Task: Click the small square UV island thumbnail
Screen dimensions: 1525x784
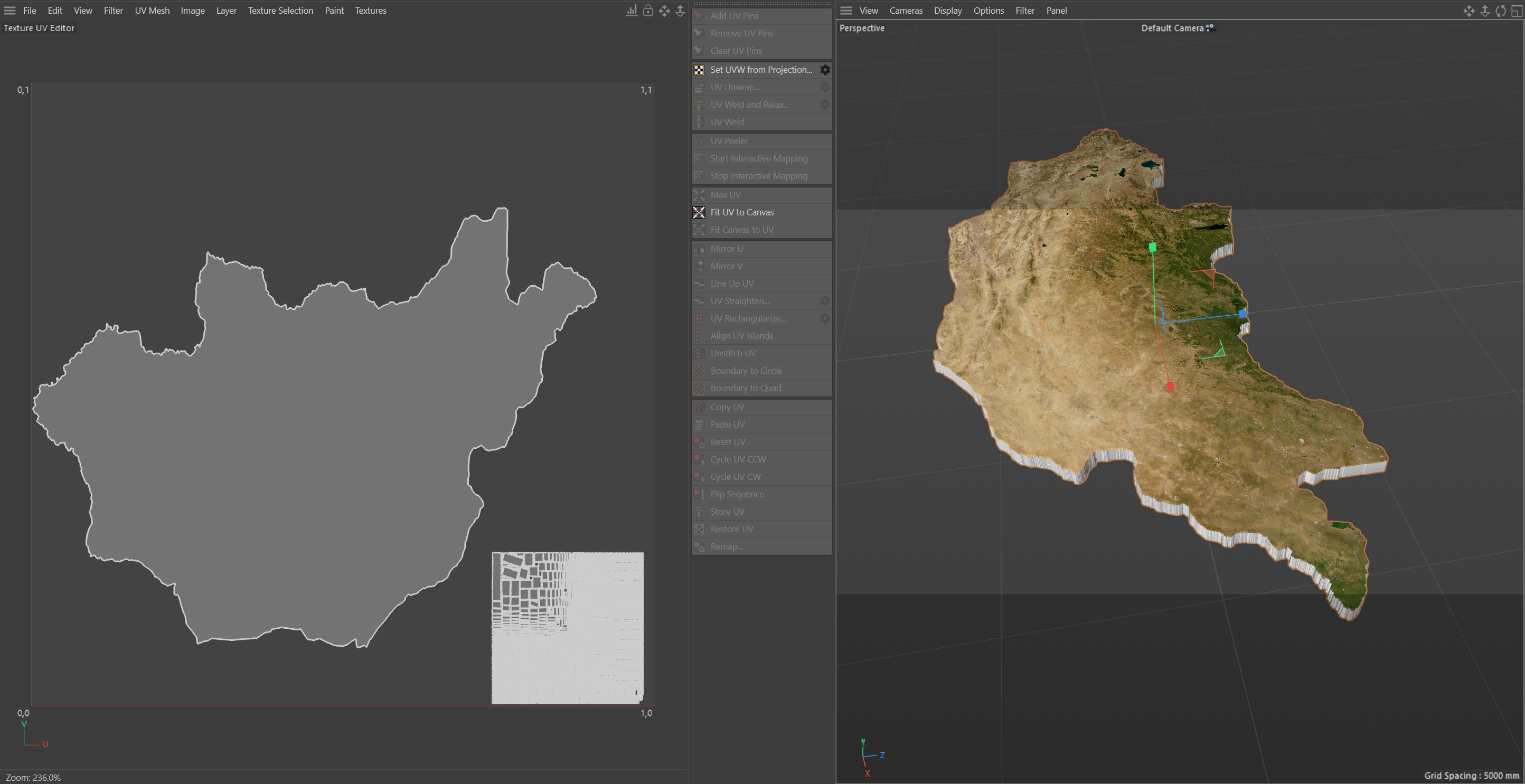Action: click(x=567, y=628)
